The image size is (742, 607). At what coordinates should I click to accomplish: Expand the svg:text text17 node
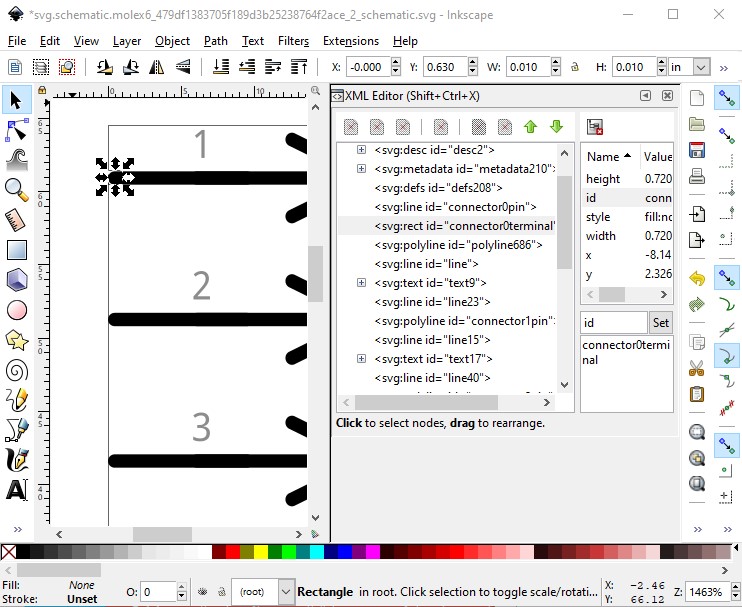[361, 359]
